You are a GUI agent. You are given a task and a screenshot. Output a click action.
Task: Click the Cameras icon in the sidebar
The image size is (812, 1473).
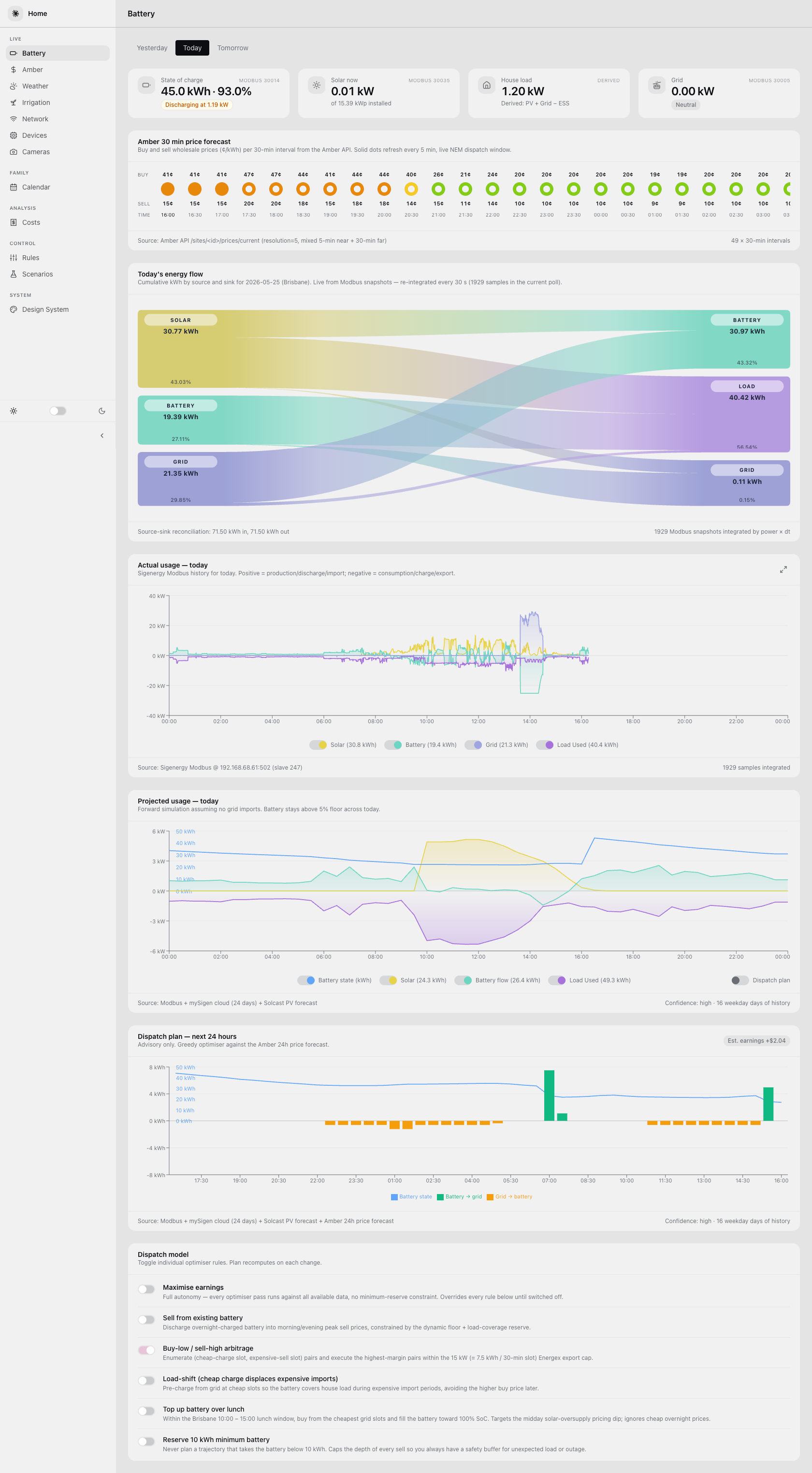click(x=13, y=152)
